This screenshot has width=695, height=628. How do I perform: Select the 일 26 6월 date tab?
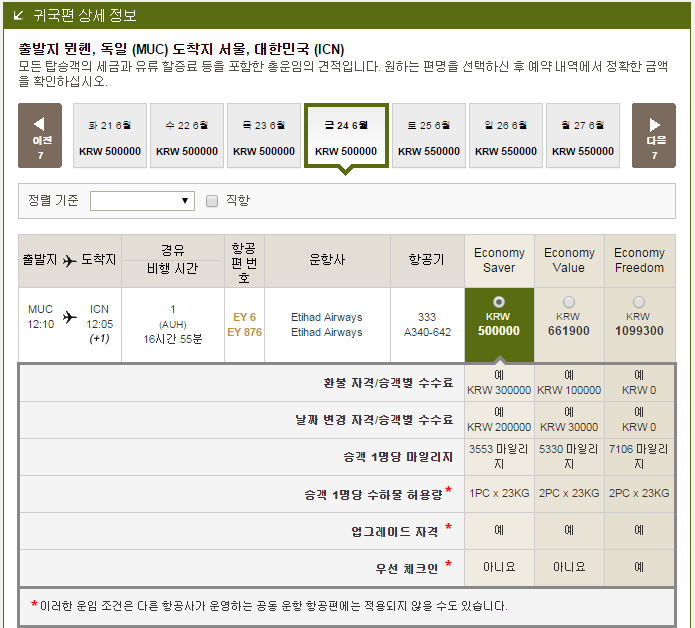(506, 136)
